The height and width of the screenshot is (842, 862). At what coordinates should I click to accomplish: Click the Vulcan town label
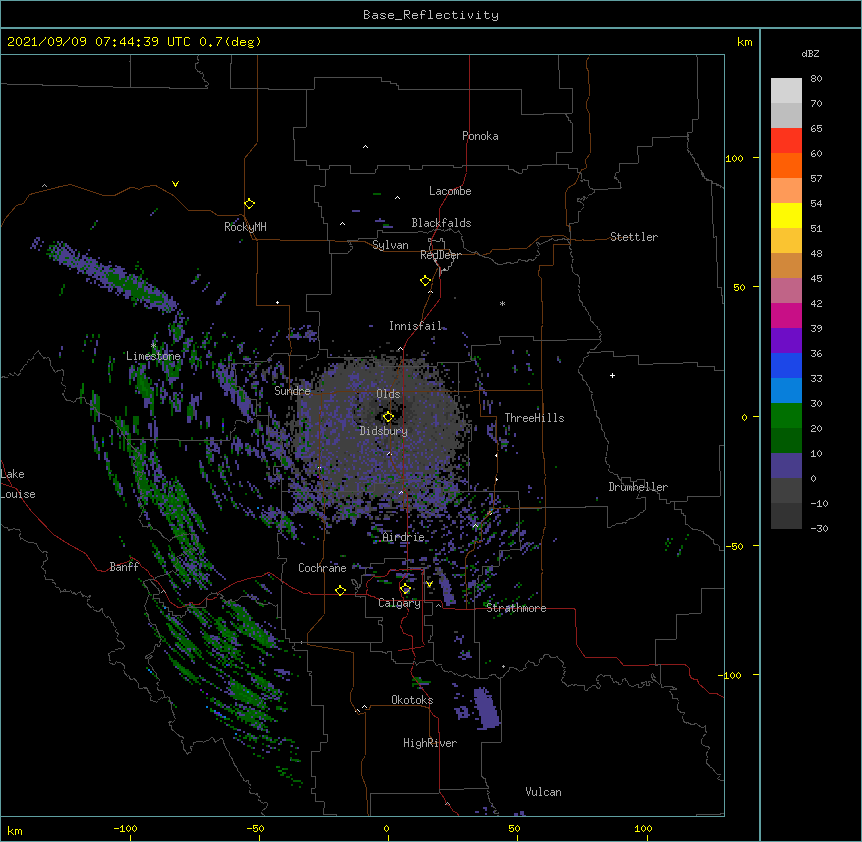543,792
